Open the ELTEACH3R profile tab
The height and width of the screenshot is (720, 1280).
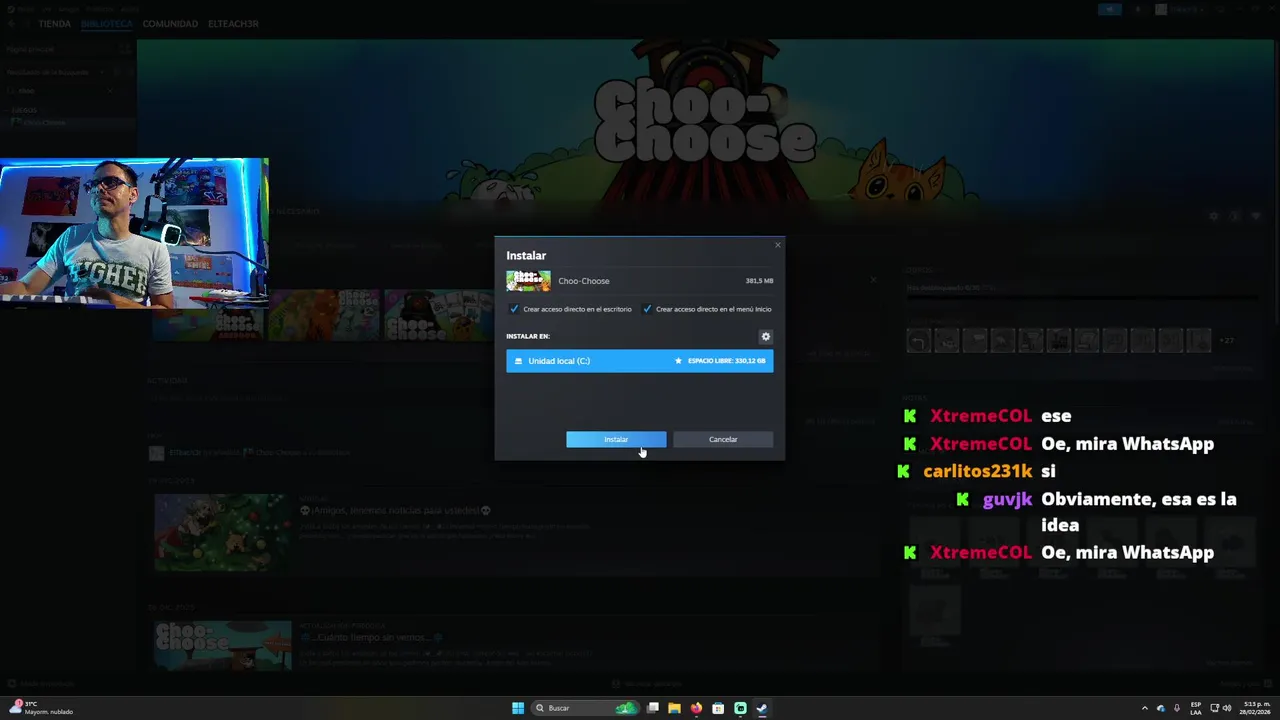[233, 23]
